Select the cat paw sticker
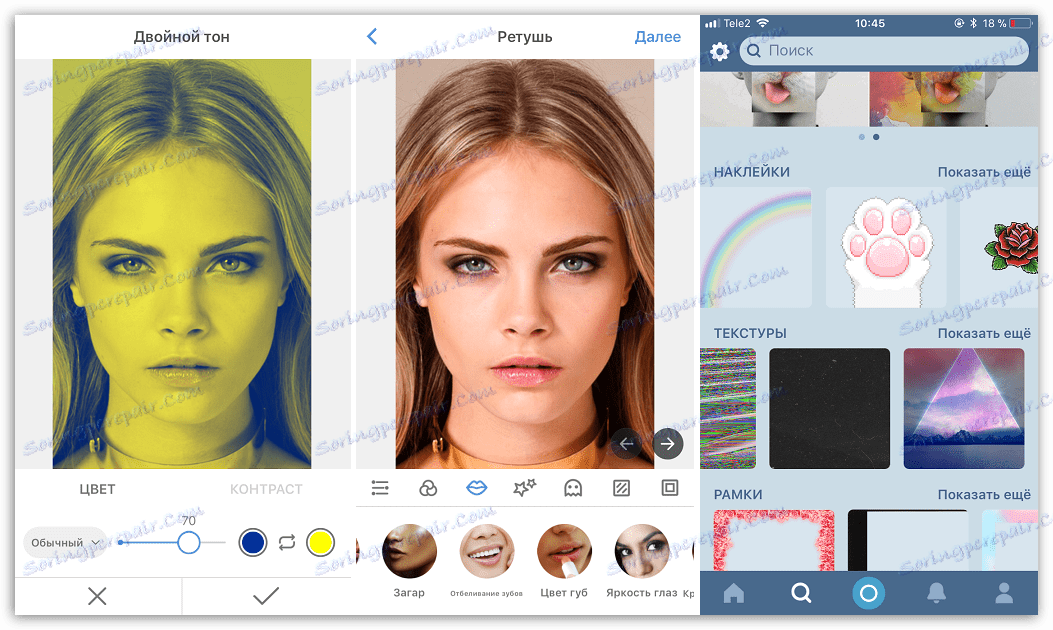 [x=886, y=248]
